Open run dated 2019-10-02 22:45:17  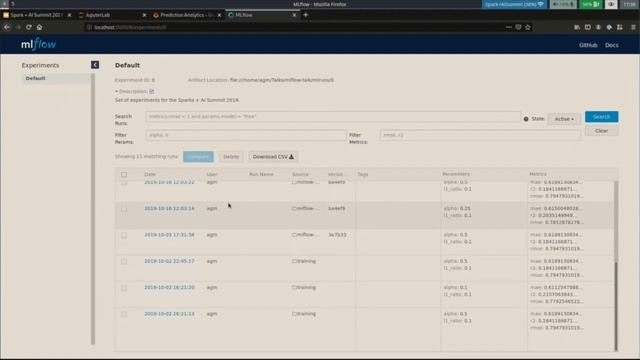(169, 261)
